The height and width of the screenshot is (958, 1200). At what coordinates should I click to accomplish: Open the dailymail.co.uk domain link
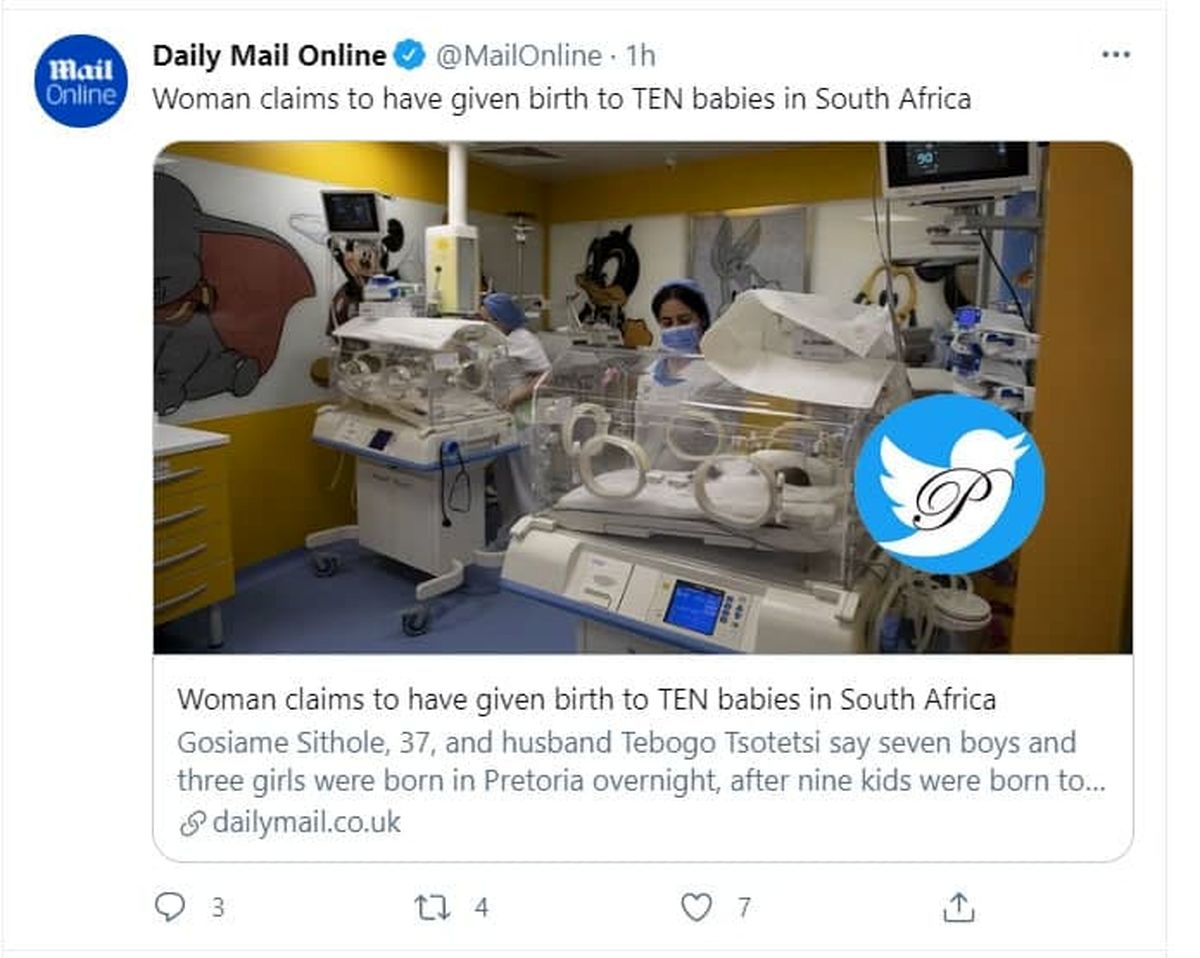point(306,823)
